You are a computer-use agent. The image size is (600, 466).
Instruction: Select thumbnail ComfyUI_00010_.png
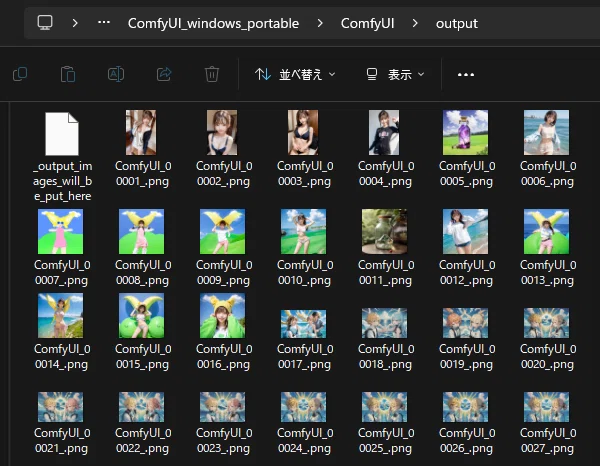point(303,231)
